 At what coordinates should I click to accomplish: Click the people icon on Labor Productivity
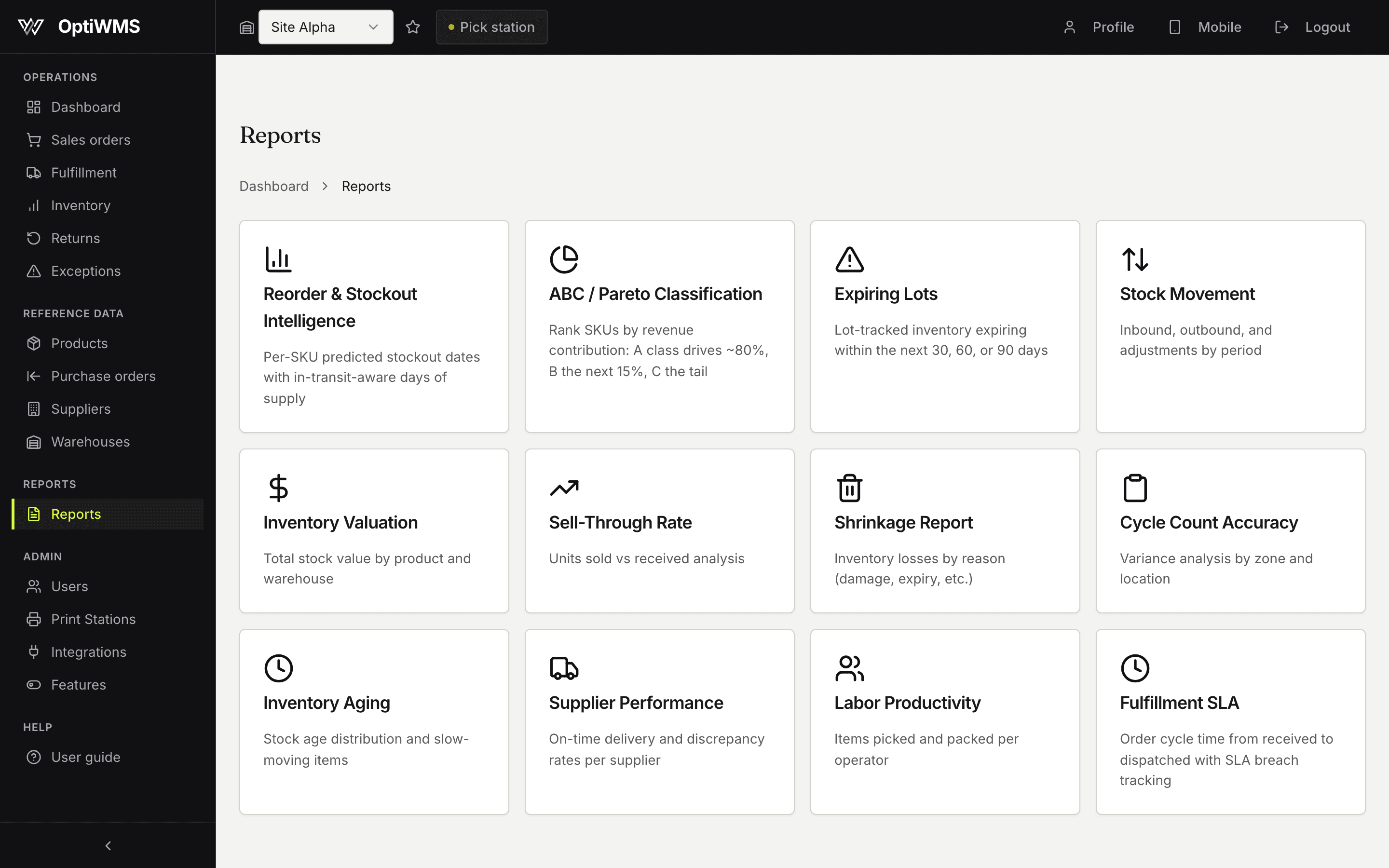[849, 668]
